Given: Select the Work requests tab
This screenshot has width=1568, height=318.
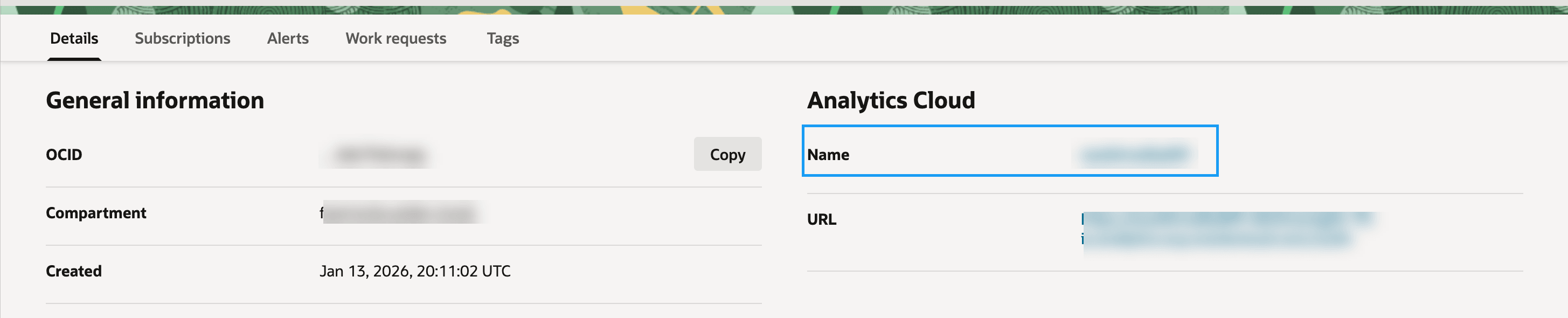Looking at the screenshot, I should tap(396, 38).
